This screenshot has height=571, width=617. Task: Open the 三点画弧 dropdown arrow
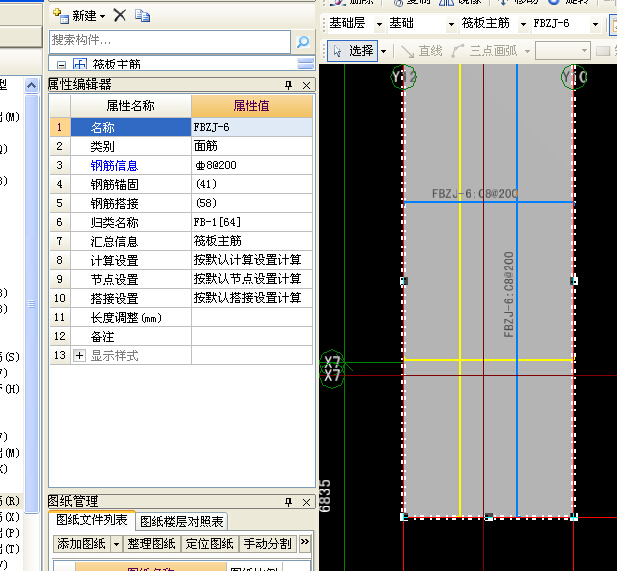(x=527, y=51)
